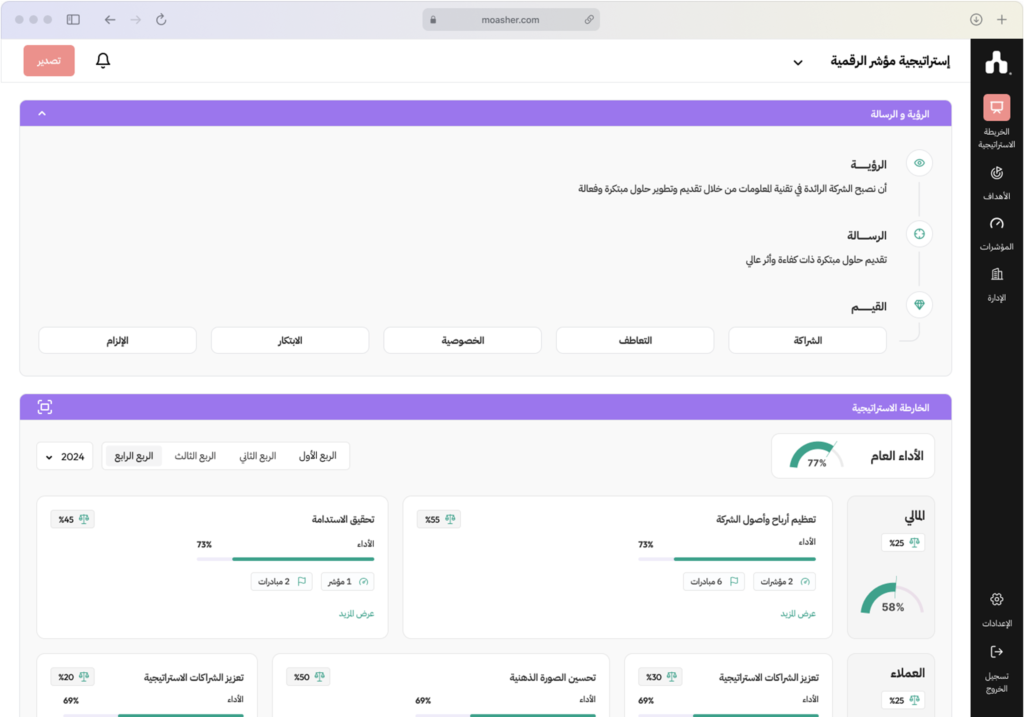Click the تصدير export button

49,61
